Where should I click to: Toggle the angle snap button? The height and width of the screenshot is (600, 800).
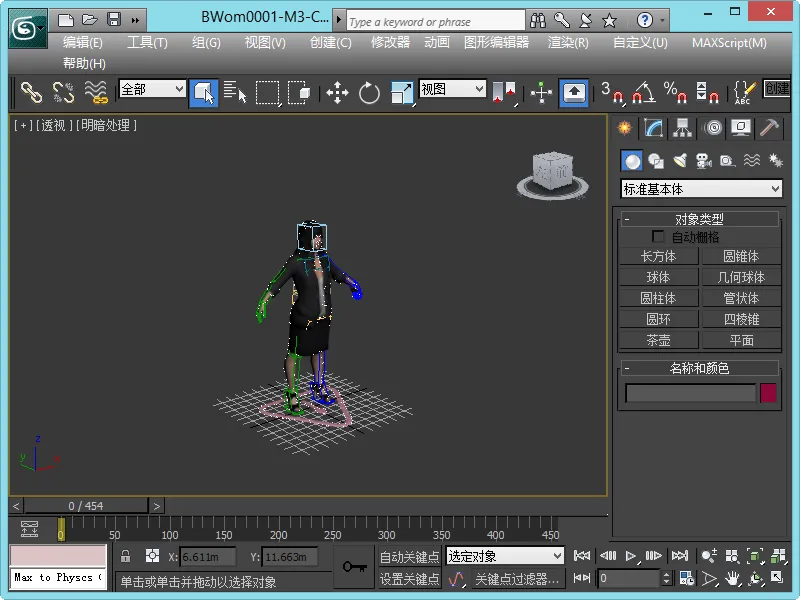point(643,94)
